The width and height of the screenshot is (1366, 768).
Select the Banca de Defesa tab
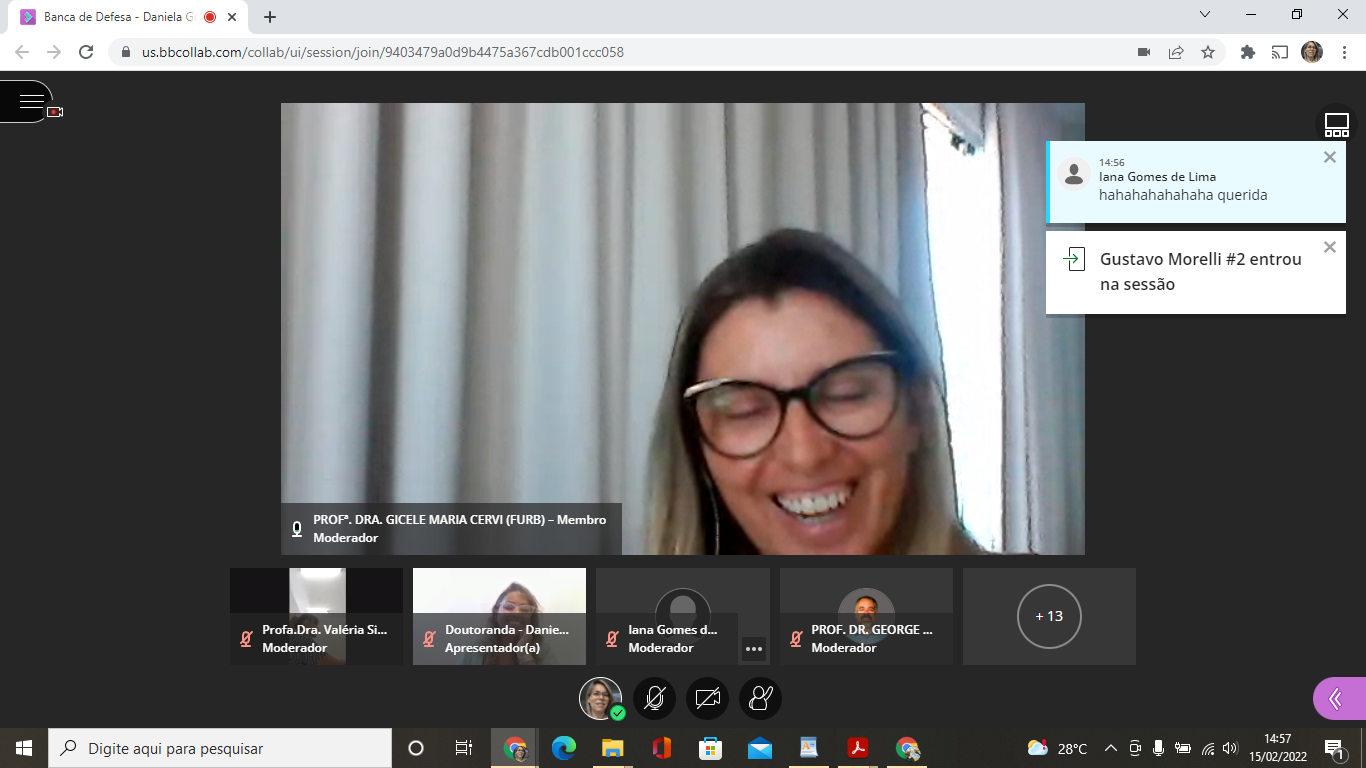[x=130, y=17]
